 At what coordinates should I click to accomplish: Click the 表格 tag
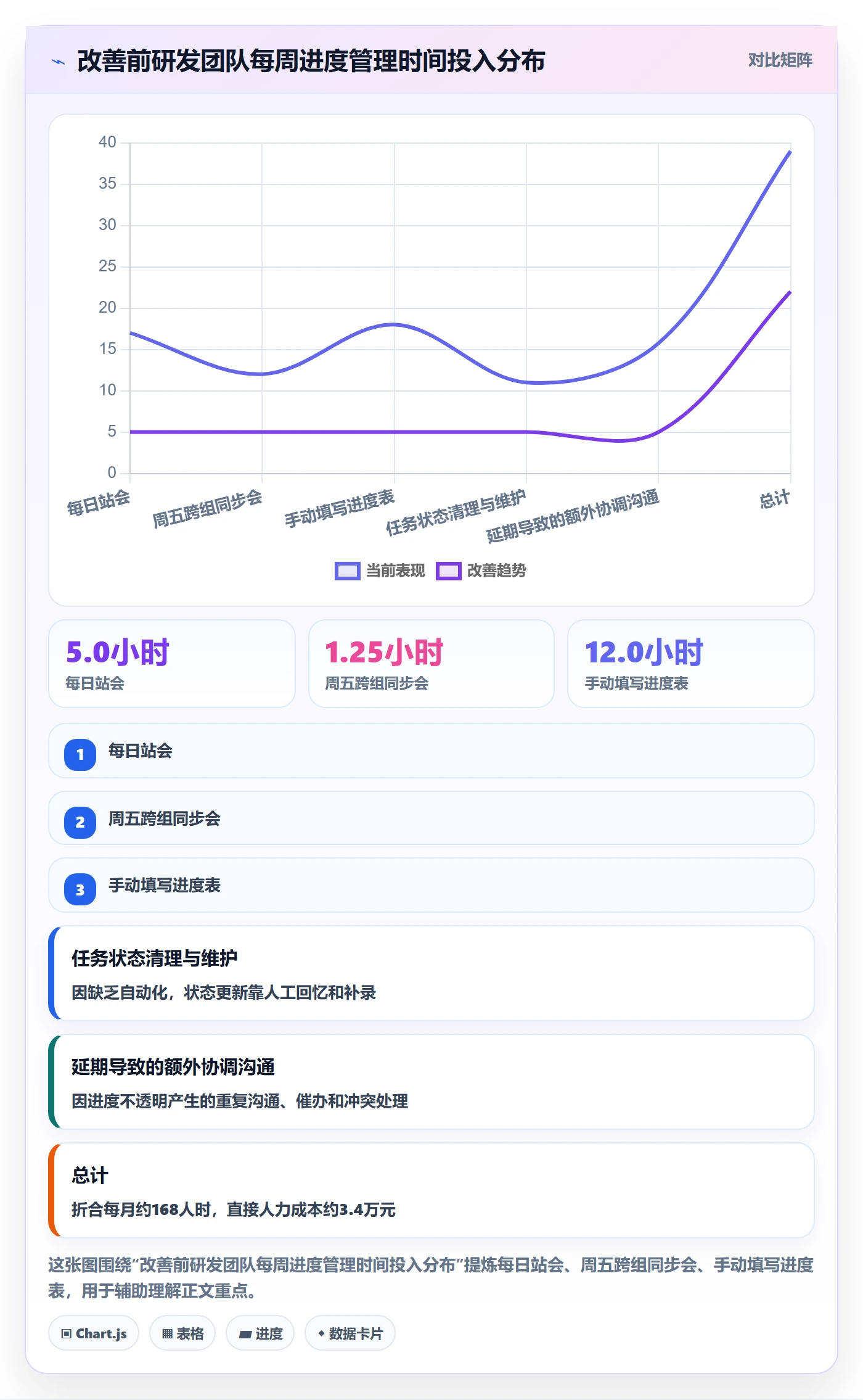pyautogui.click(x=182, y=1333)
